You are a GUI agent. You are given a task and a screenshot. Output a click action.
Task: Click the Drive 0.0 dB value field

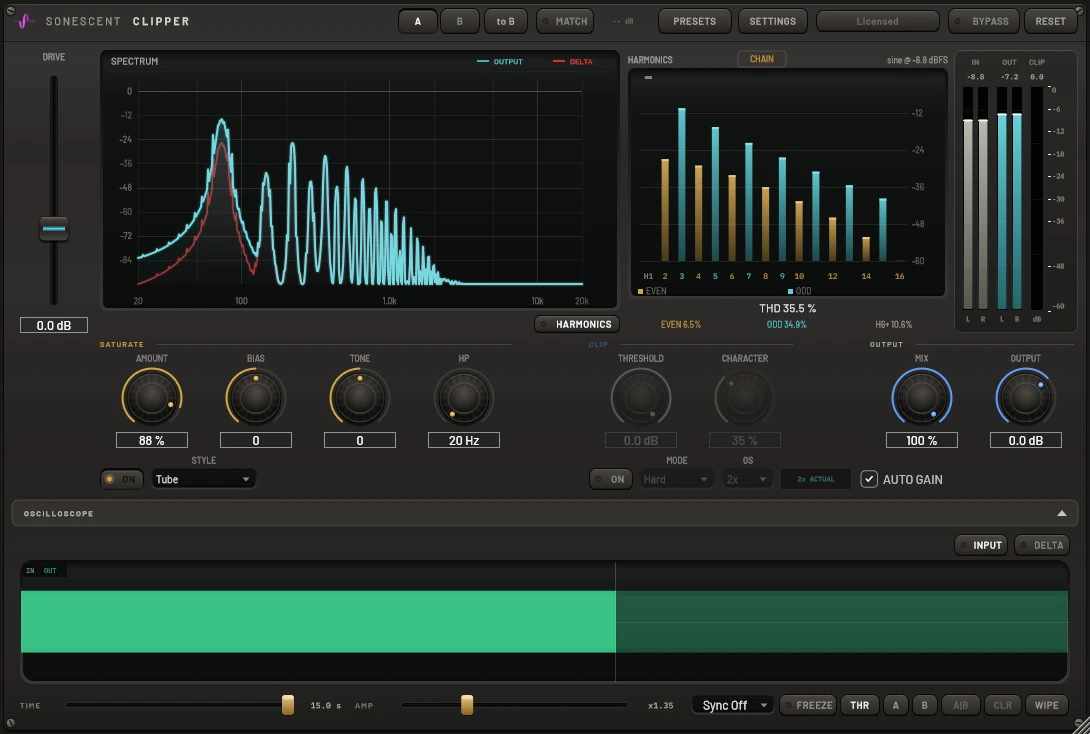[x=54, y=325]
